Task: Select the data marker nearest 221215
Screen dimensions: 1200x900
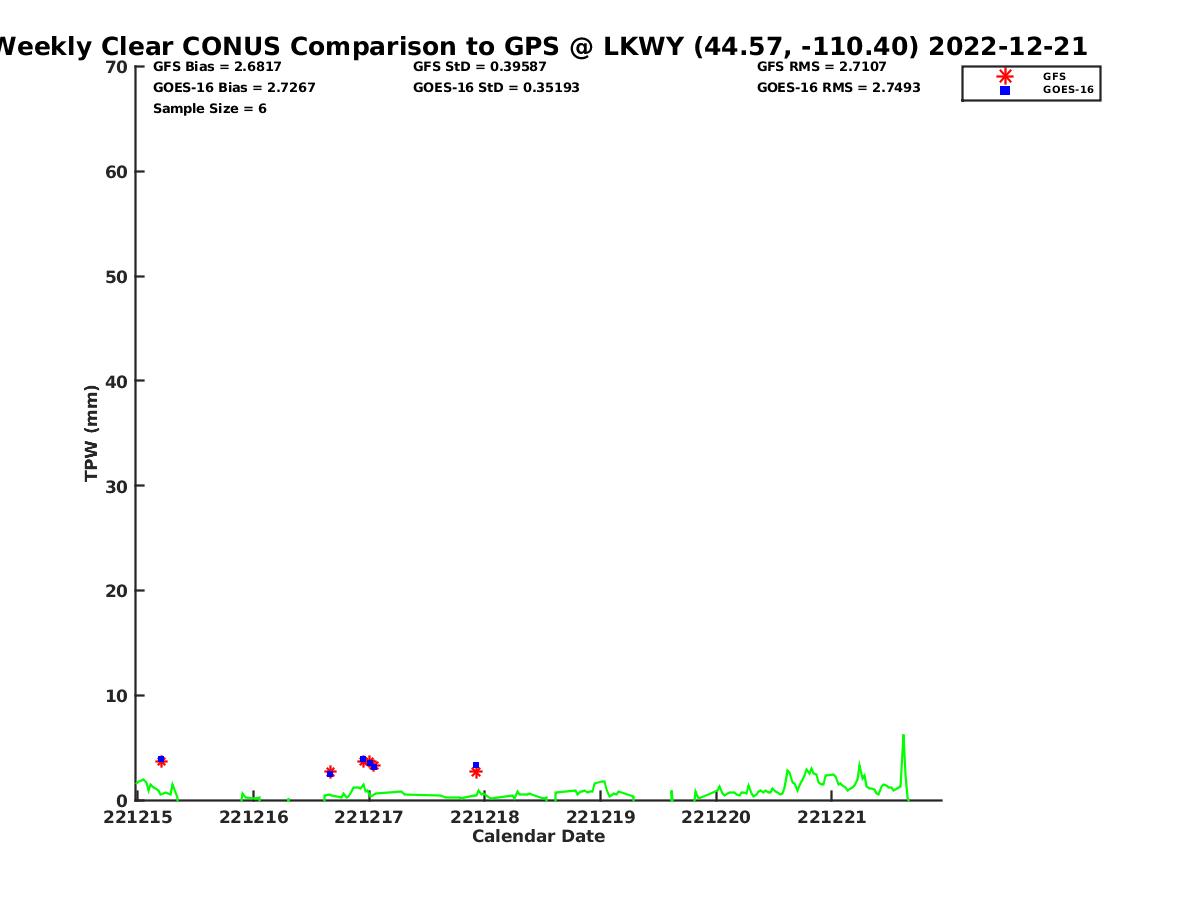Action: click(161, 761)
